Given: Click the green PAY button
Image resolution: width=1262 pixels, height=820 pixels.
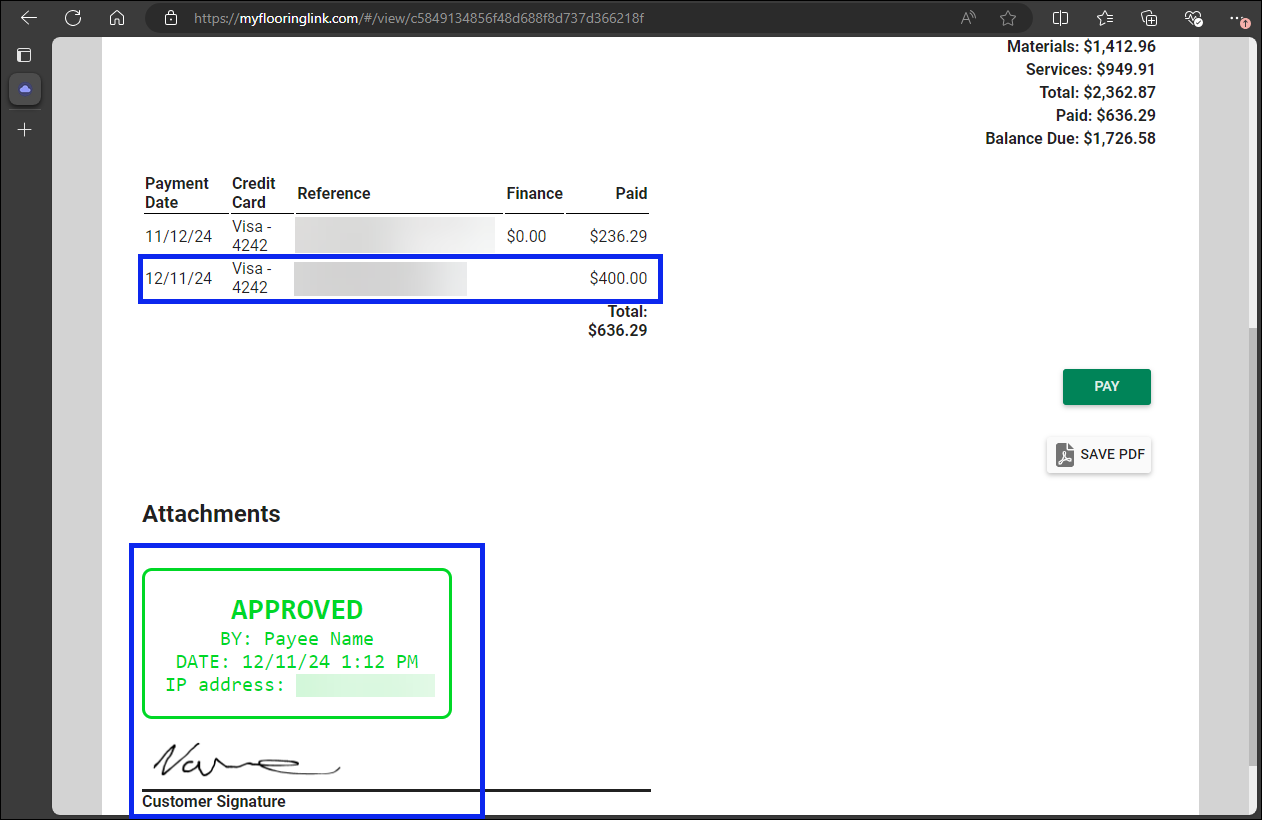Looking at the screenshot, I should coord(1106,387).
